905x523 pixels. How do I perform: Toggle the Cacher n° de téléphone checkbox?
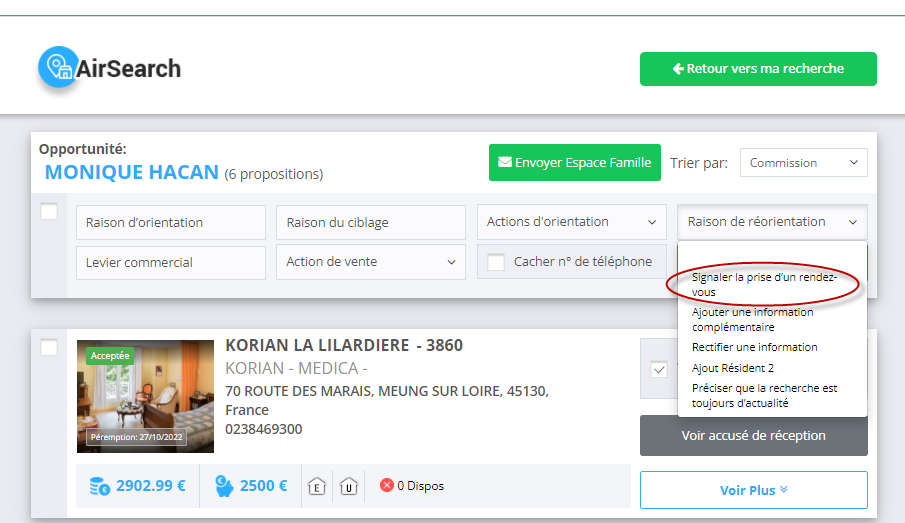pos(496,262)
